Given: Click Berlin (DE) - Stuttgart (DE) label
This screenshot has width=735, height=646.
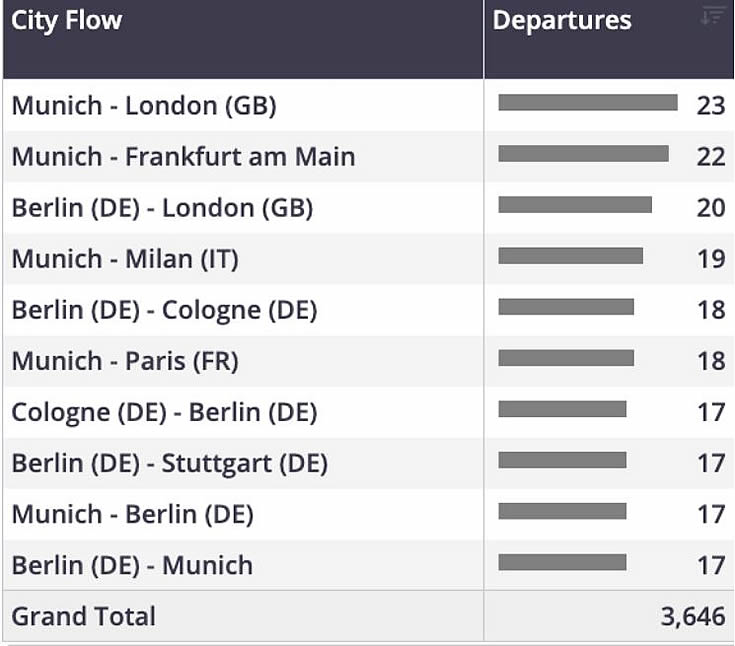Looking at the screenshot, I should coord(170,463).
